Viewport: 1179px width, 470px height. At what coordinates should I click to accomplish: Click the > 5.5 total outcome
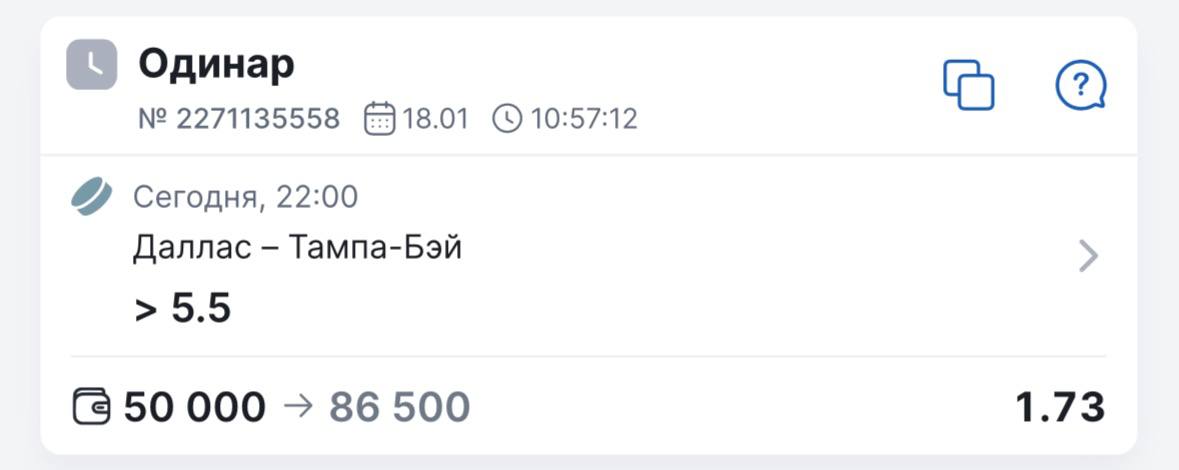[x=183, y=308]
